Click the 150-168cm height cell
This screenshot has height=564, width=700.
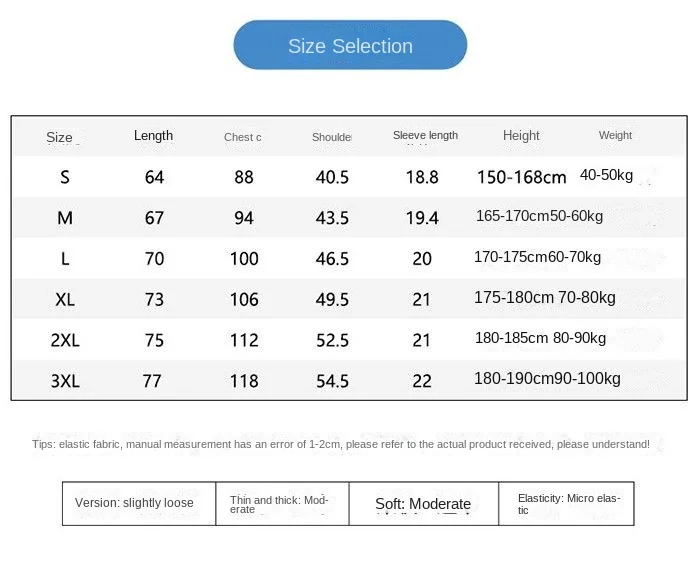[521, 177]
